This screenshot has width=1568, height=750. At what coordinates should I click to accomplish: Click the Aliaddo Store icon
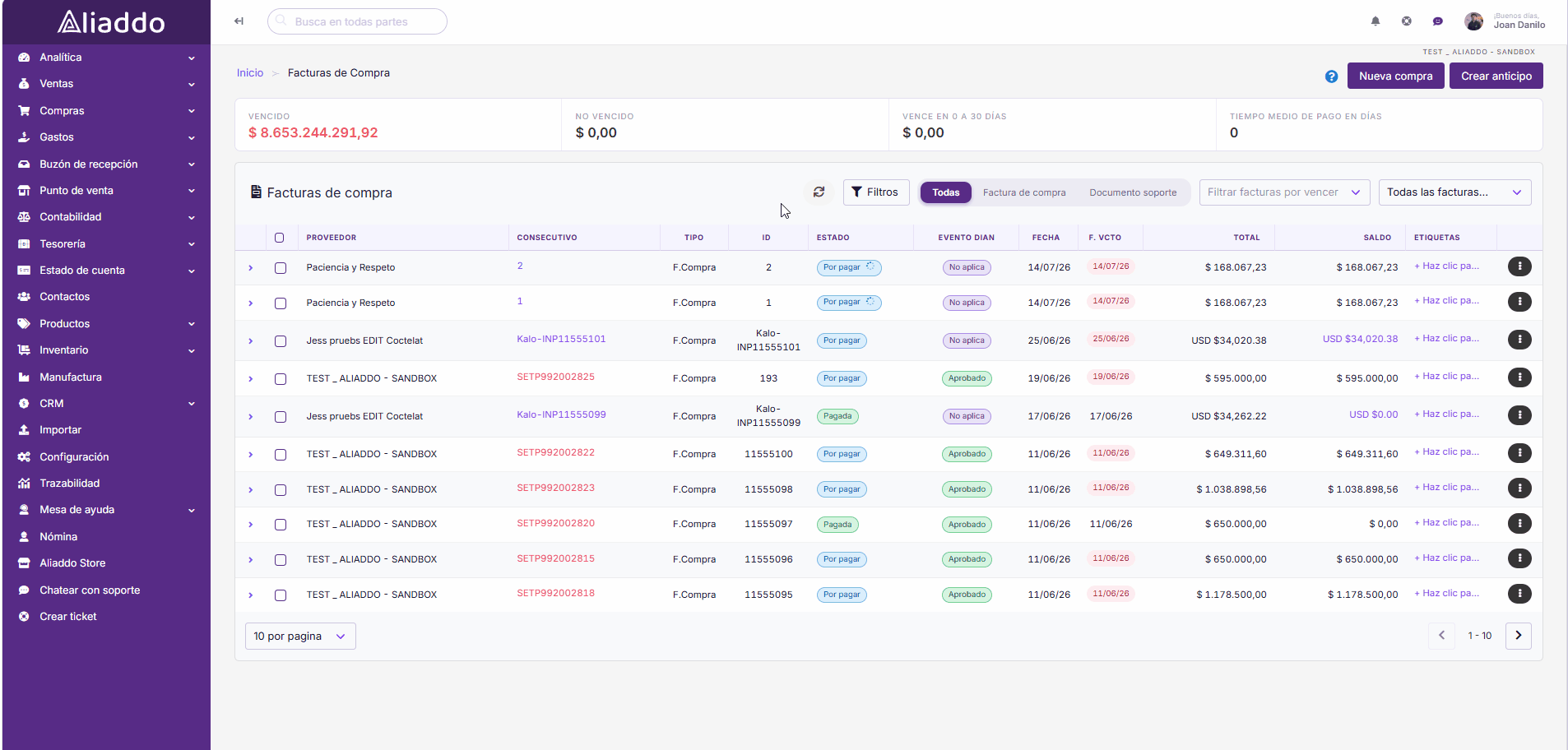24,563
